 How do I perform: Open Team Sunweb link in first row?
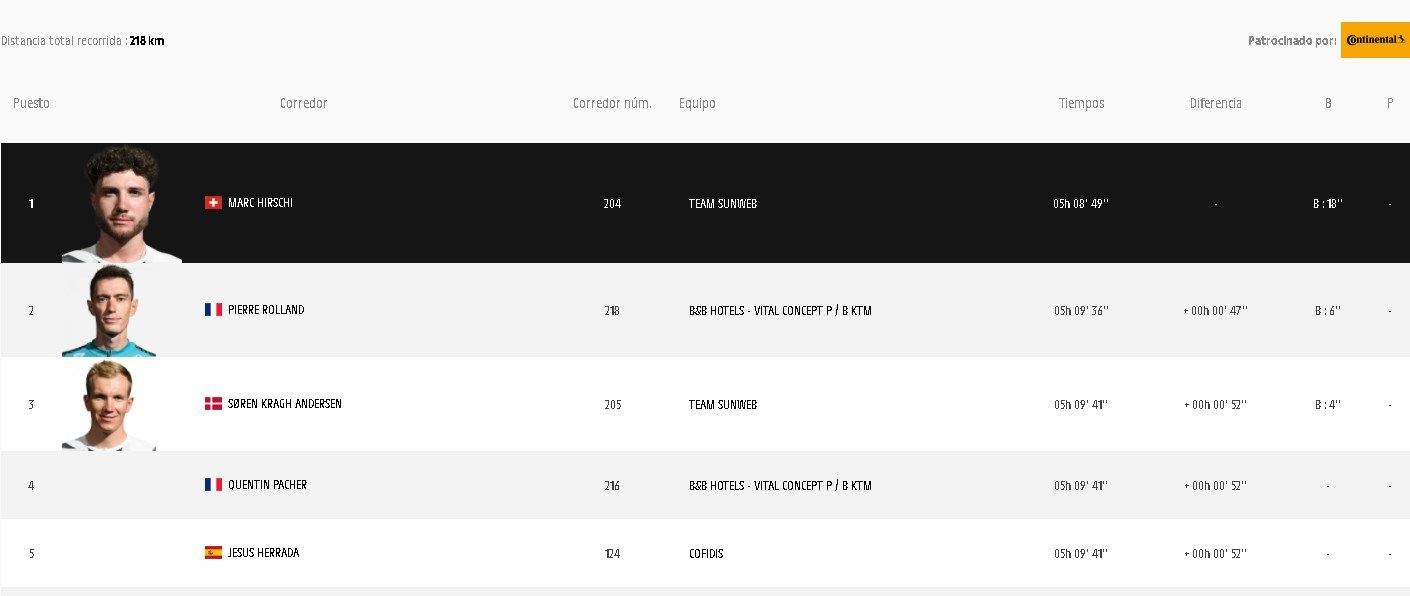point(723,204)
